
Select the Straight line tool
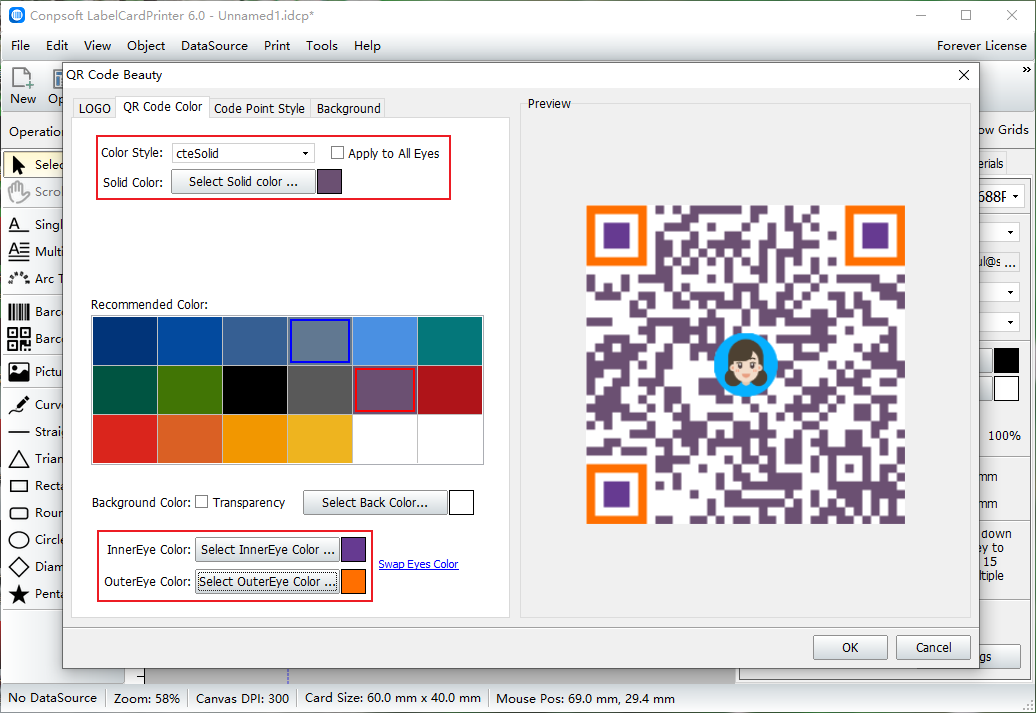point(33,432)
